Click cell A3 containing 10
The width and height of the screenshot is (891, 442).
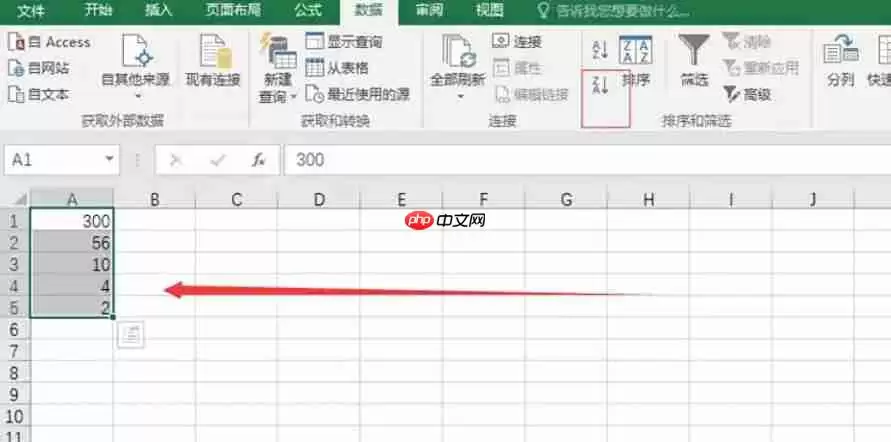click(x=72, y=264)
